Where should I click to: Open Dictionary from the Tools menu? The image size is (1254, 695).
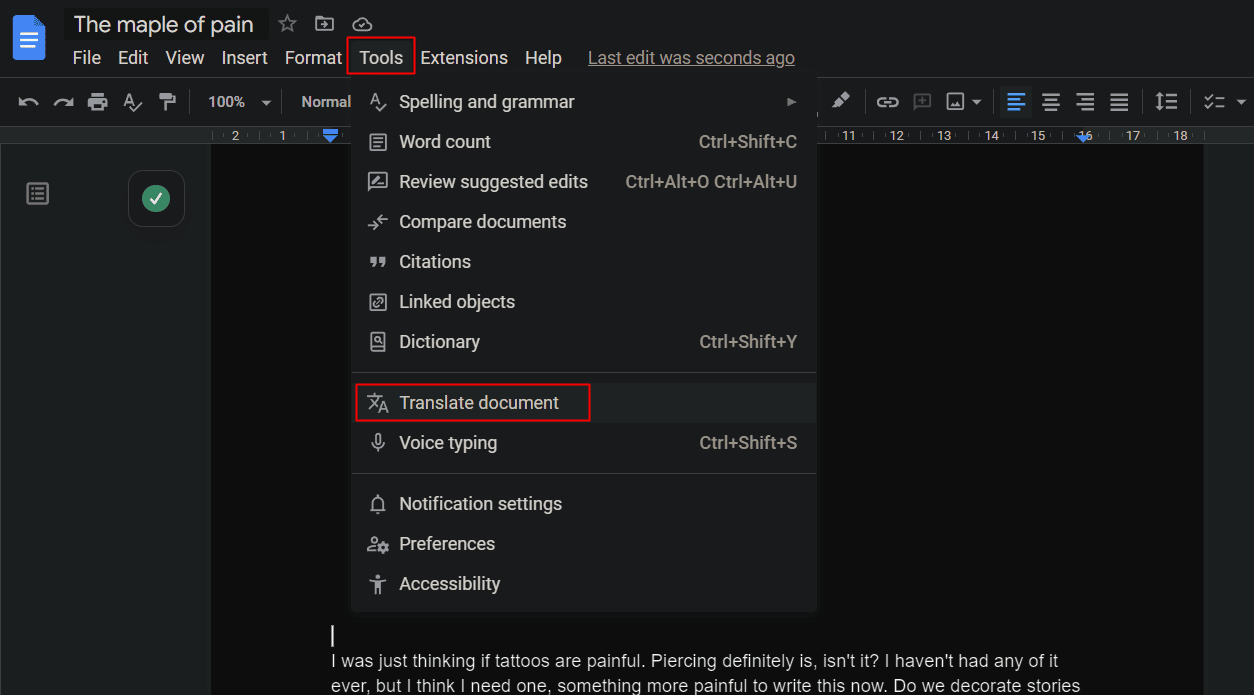tap(584, 342)
